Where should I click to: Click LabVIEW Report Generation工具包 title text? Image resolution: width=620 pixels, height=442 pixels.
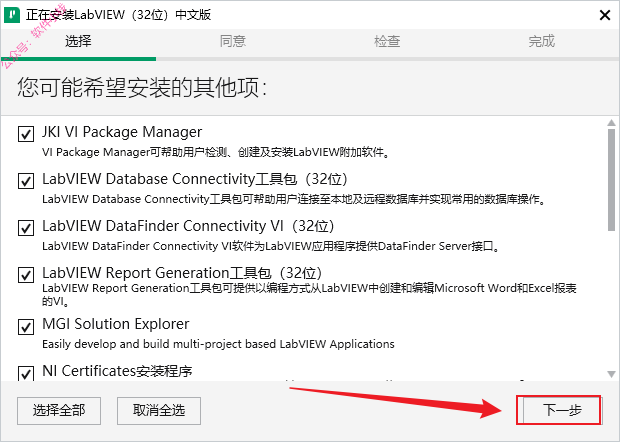182,273
